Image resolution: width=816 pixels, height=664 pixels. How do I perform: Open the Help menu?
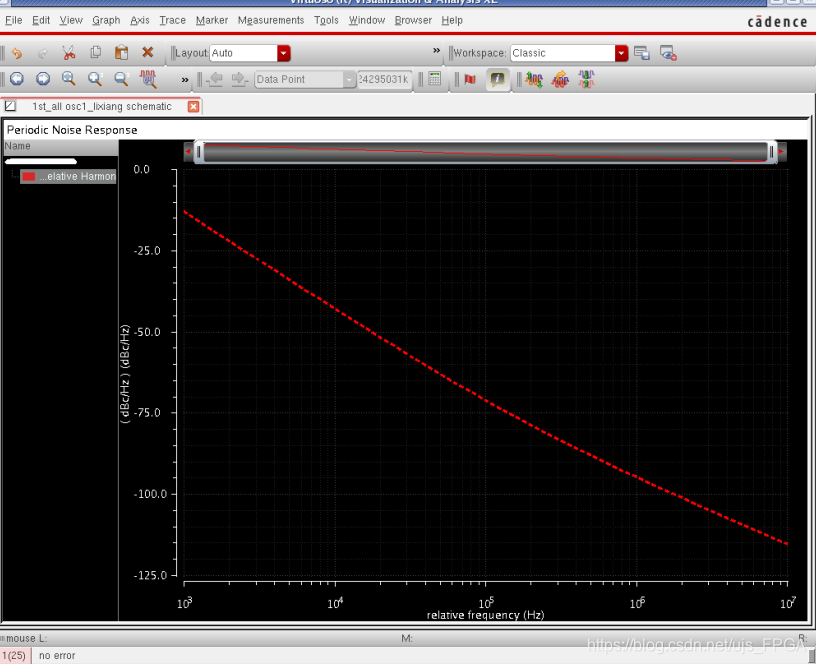(452, 20)
